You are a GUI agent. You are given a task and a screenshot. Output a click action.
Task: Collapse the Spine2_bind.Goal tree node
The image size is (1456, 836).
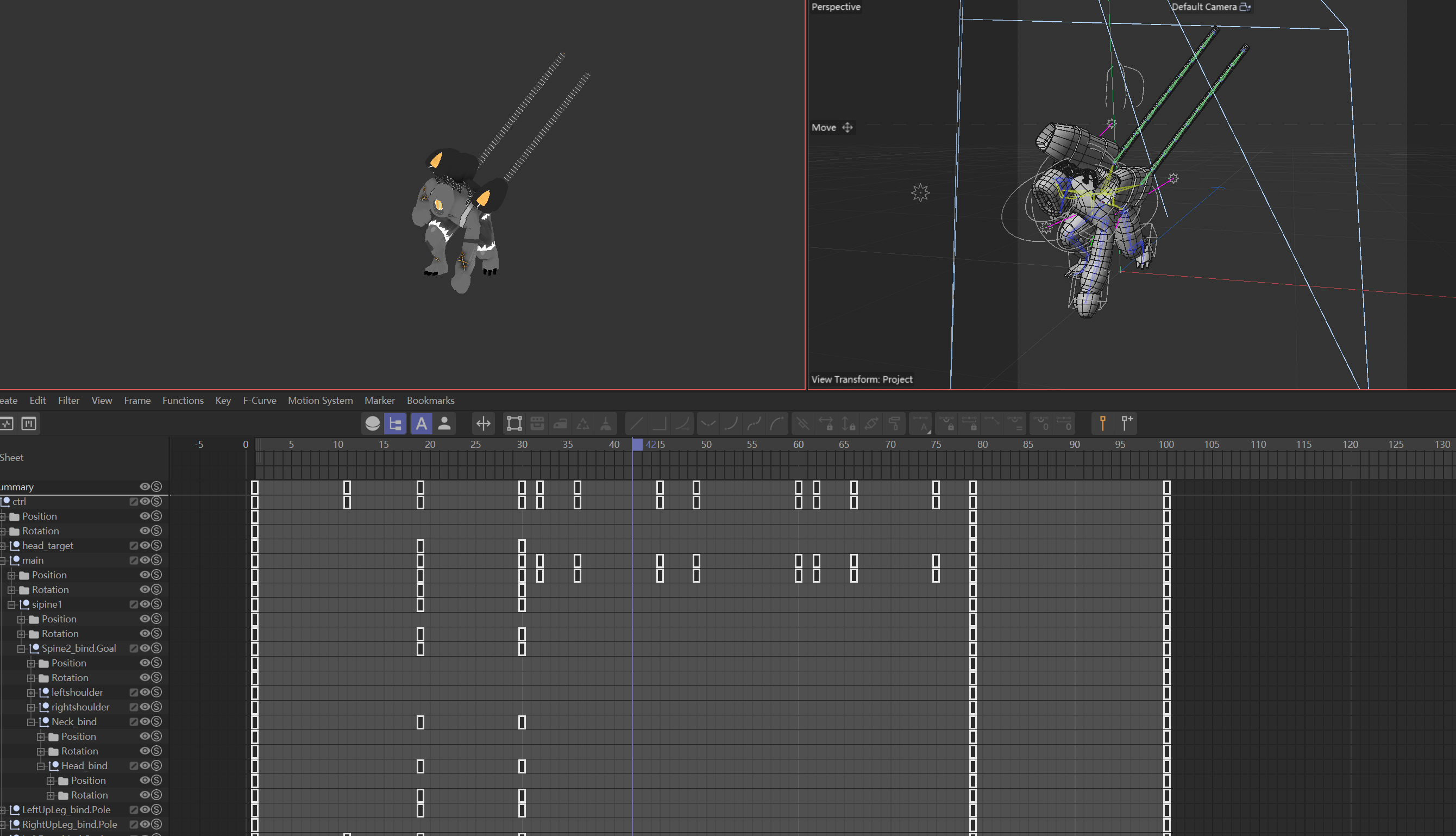pos(21,649)
